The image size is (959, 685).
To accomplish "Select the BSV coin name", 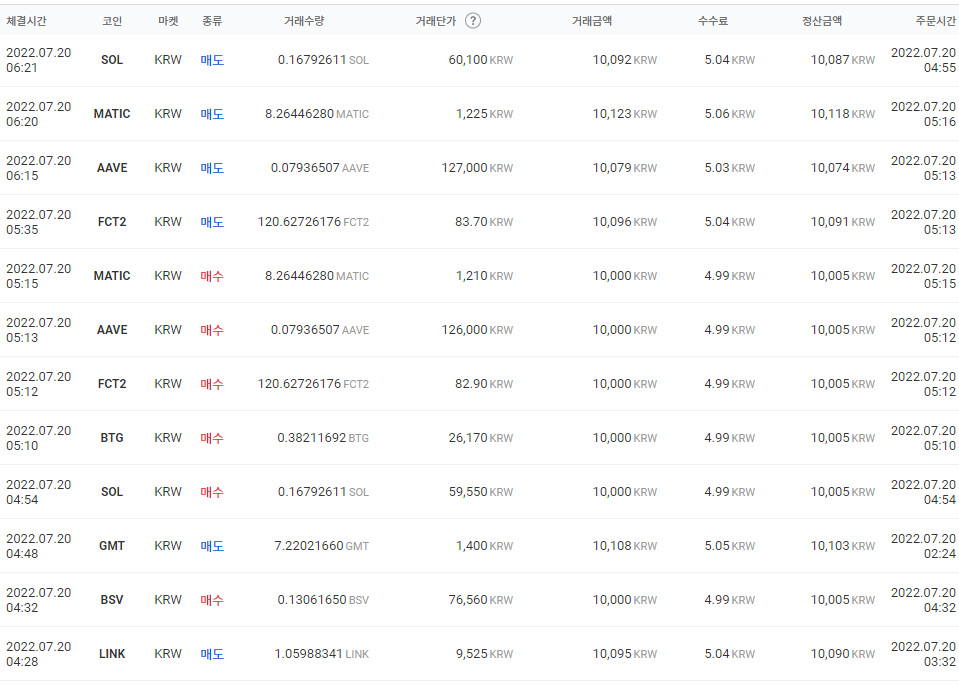I will pos(112,599).
